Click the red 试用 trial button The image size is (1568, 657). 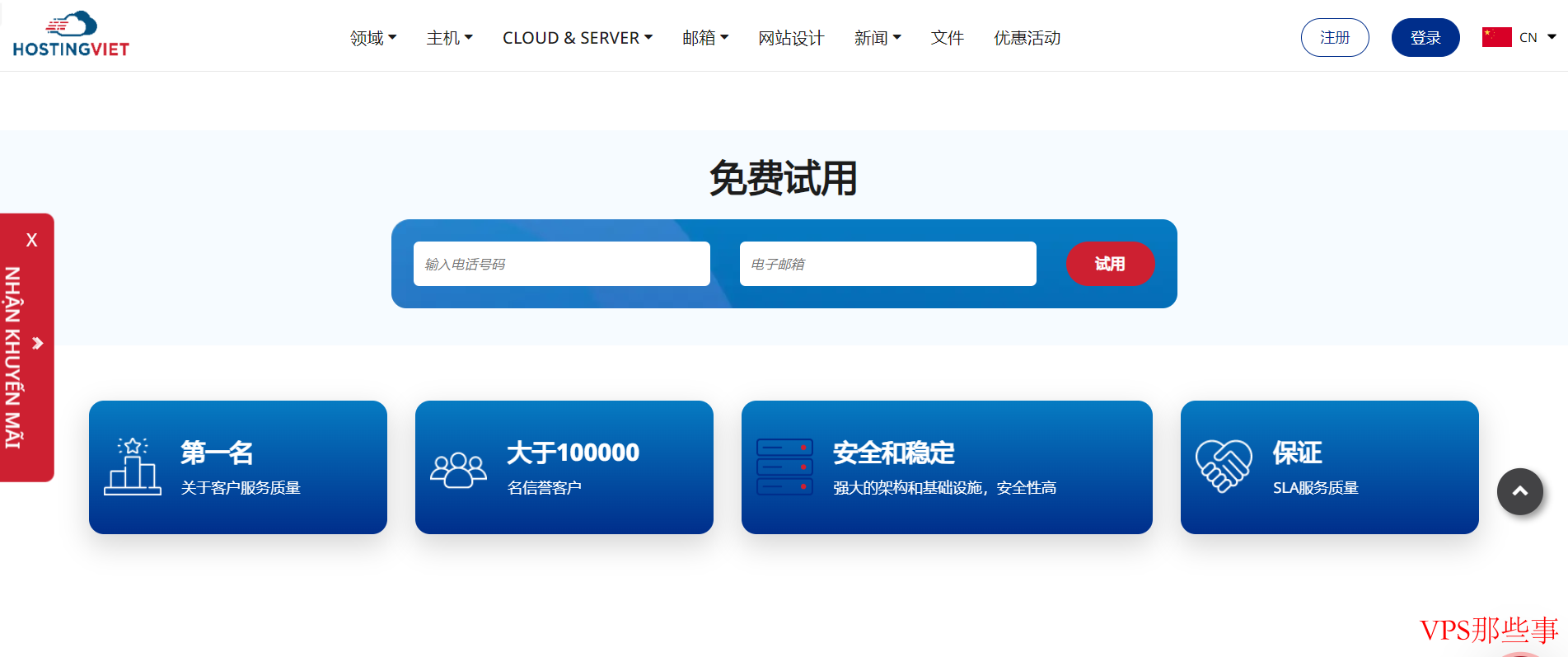click(x=1110, y=264)
